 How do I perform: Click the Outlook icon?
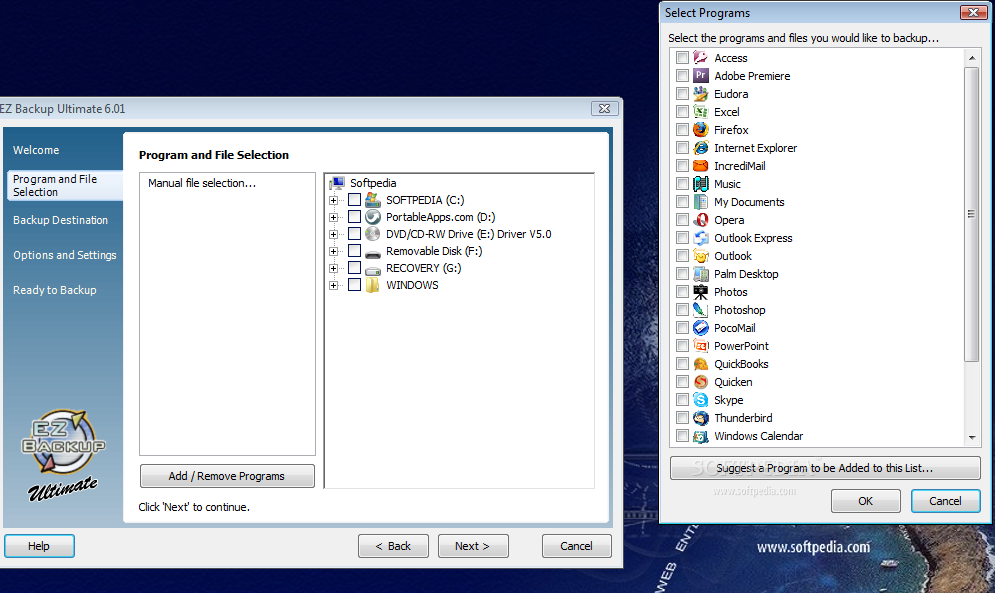(x=701, y=256)
